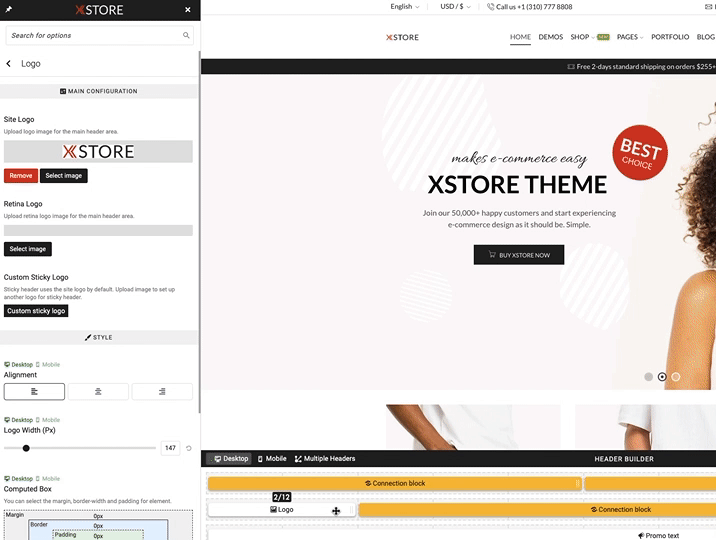Go to the third slider dot
The height and width of the screenshot is (540, 716).
[x=676, y=377]
